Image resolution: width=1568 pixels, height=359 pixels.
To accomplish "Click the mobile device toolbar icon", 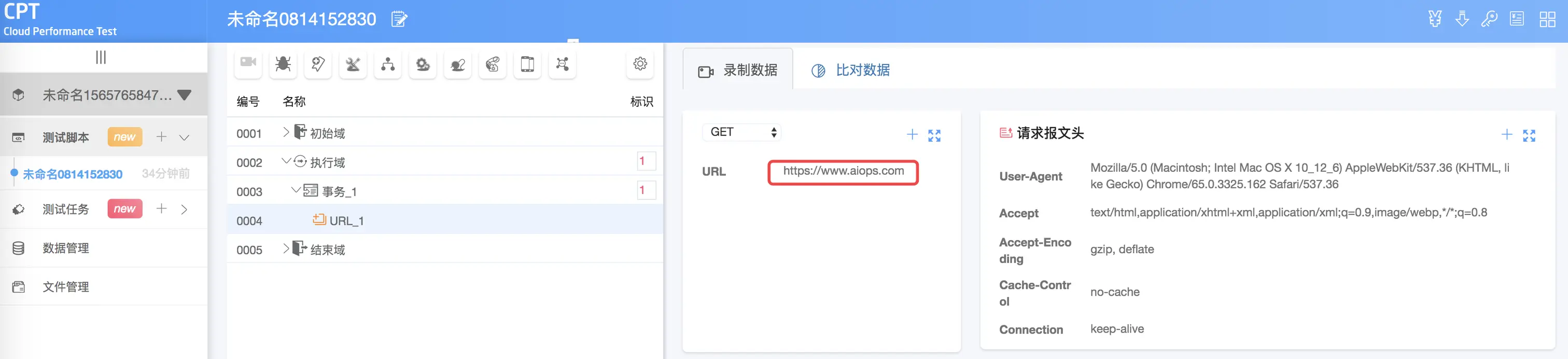I will pos(527,63).
